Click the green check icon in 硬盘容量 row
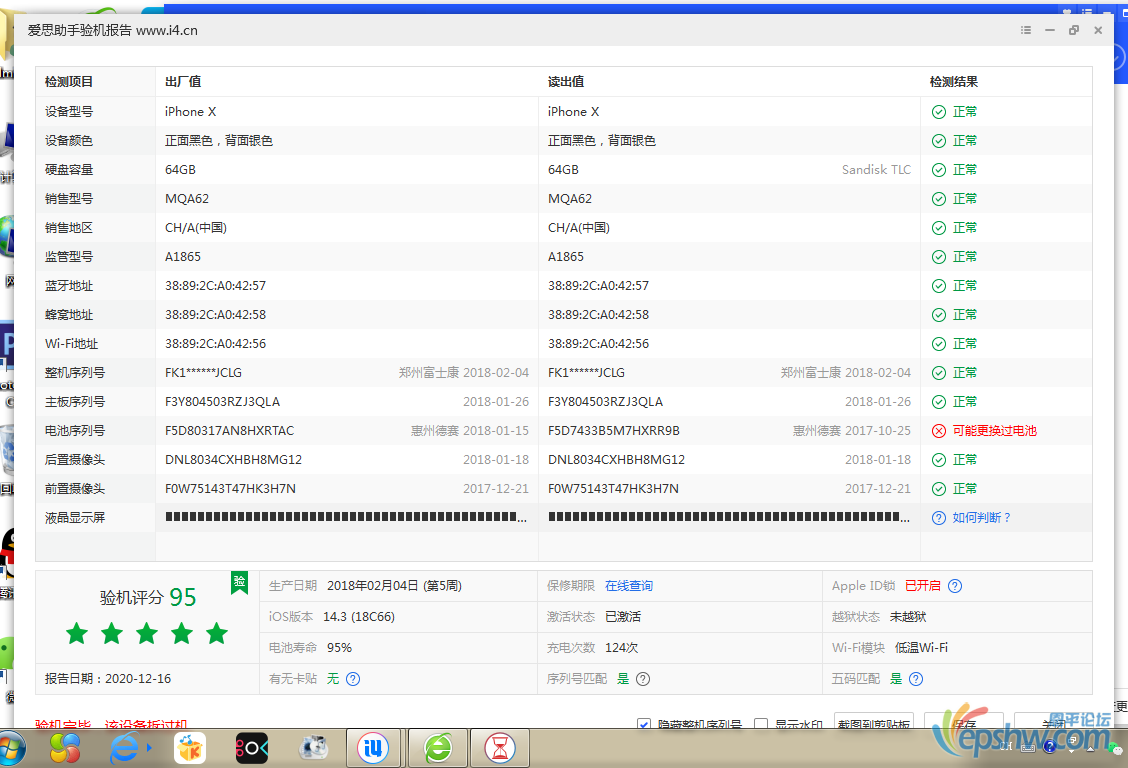Image resolution: width=1128 pixels, height=768 pixels. (939, 170)
